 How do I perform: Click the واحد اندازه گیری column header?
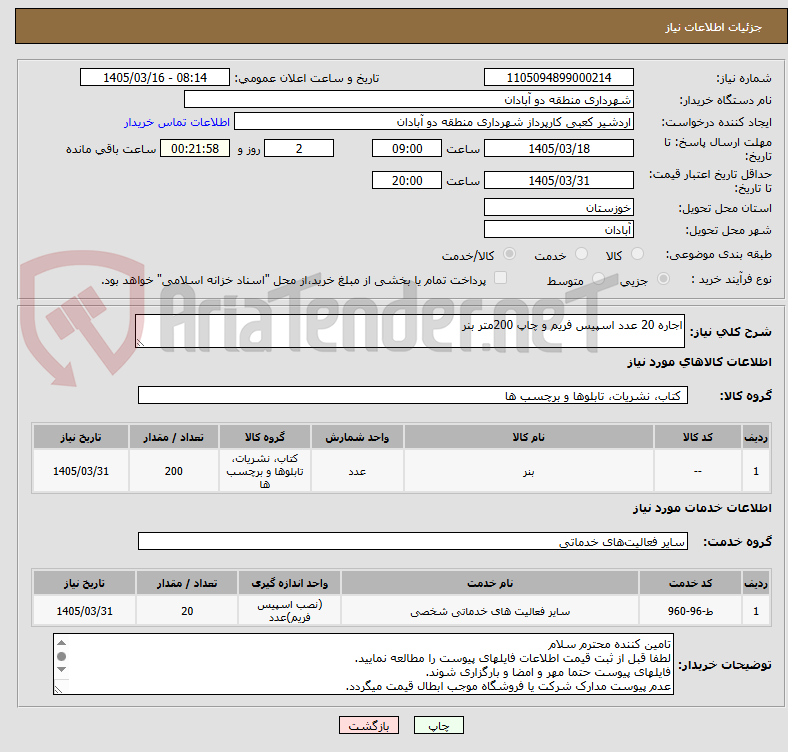pos(289,583)
